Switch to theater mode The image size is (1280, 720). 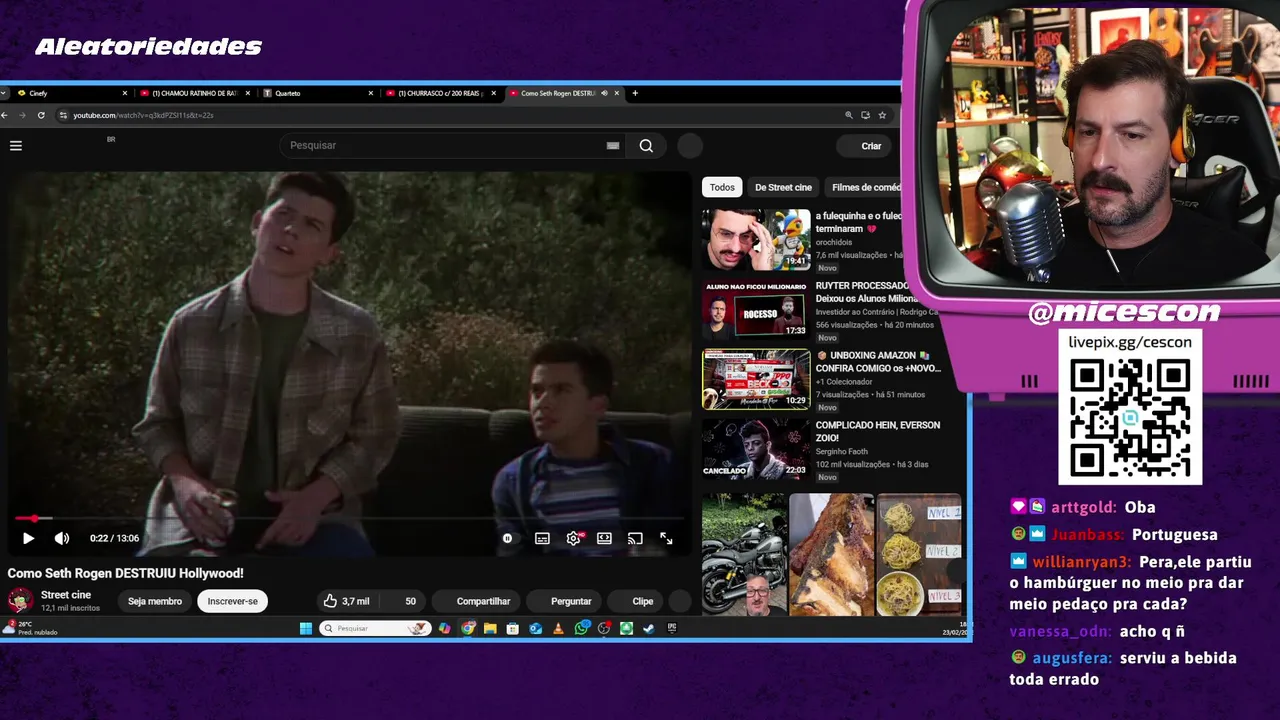click(604, 538)
